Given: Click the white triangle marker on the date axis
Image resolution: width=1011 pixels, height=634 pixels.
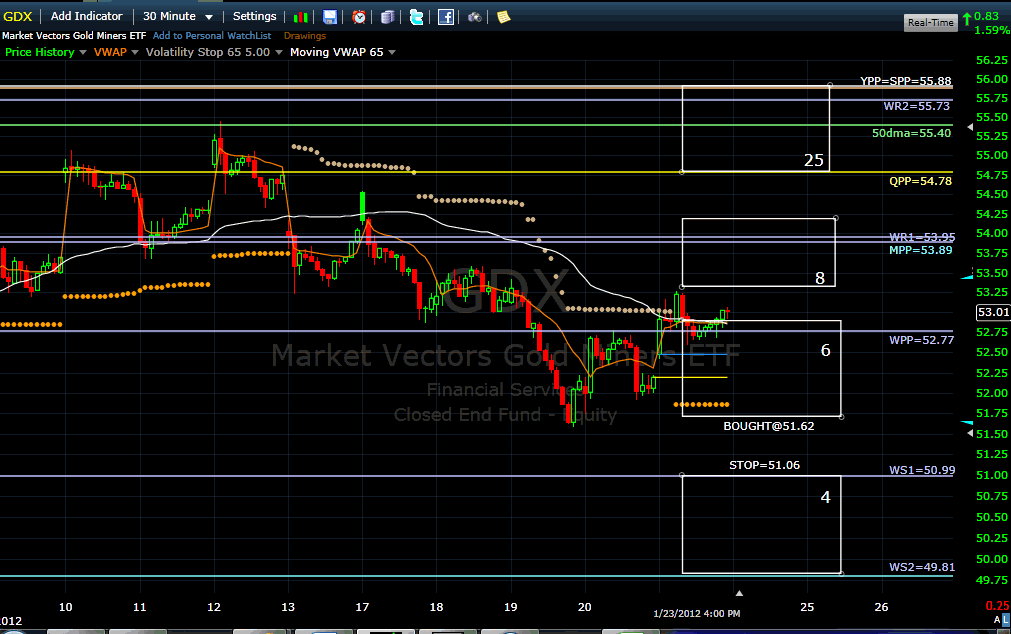Looking at the screenshot, I should tap(740, 593).
